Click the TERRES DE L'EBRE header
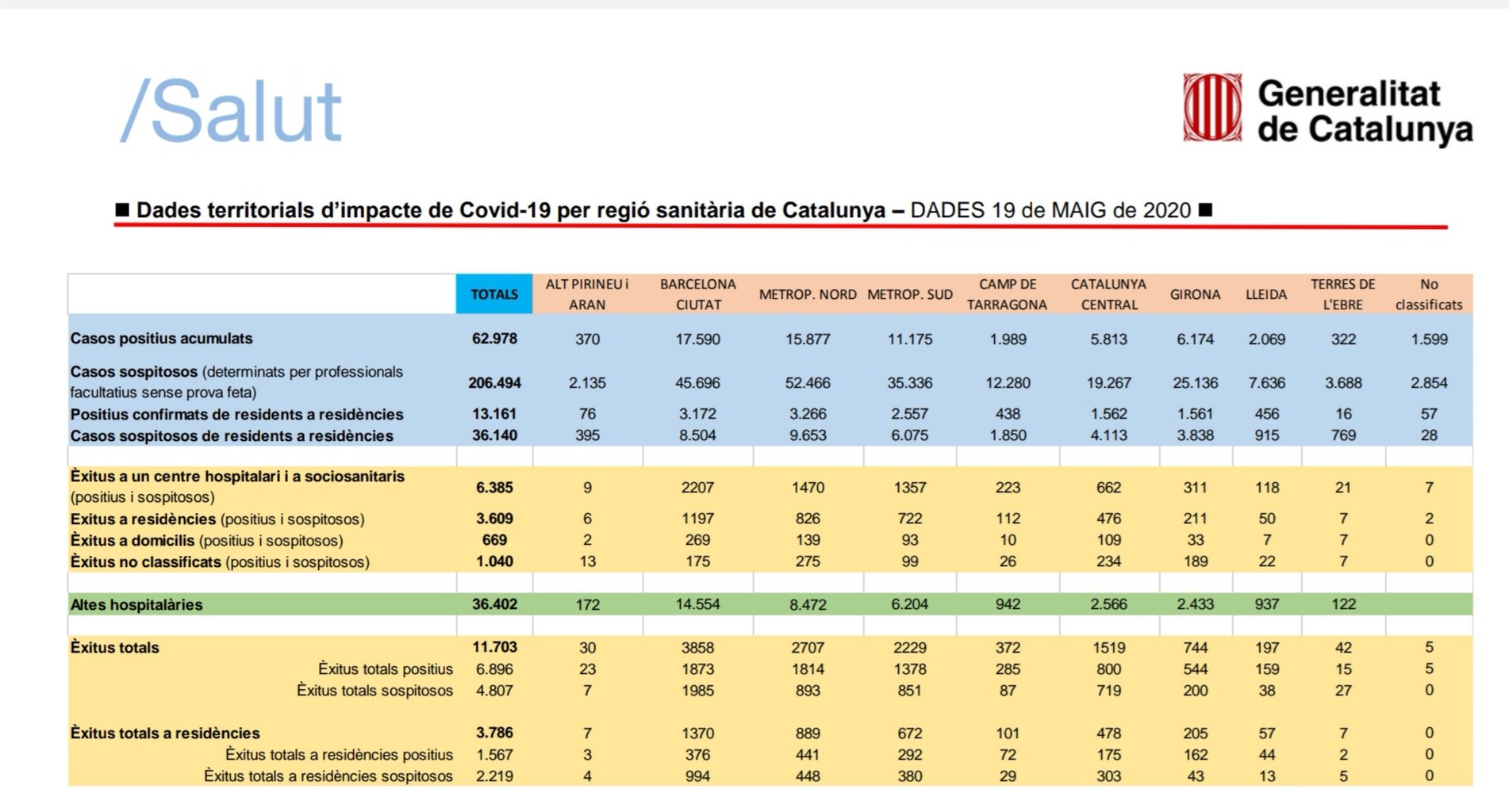Screen dimensions: 1509x812 tap(1342, 294)
